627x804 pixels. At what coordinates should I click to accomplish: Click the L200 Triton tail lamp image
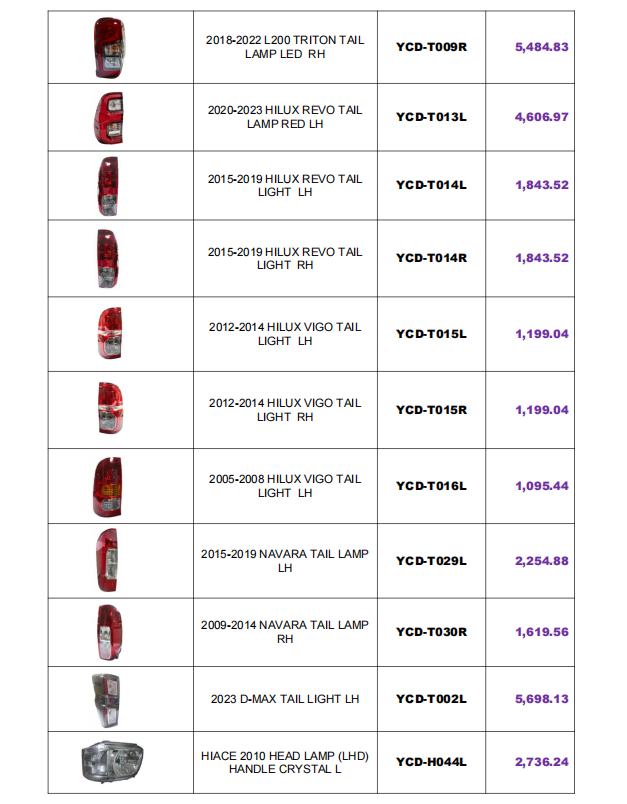coord(109,48)
